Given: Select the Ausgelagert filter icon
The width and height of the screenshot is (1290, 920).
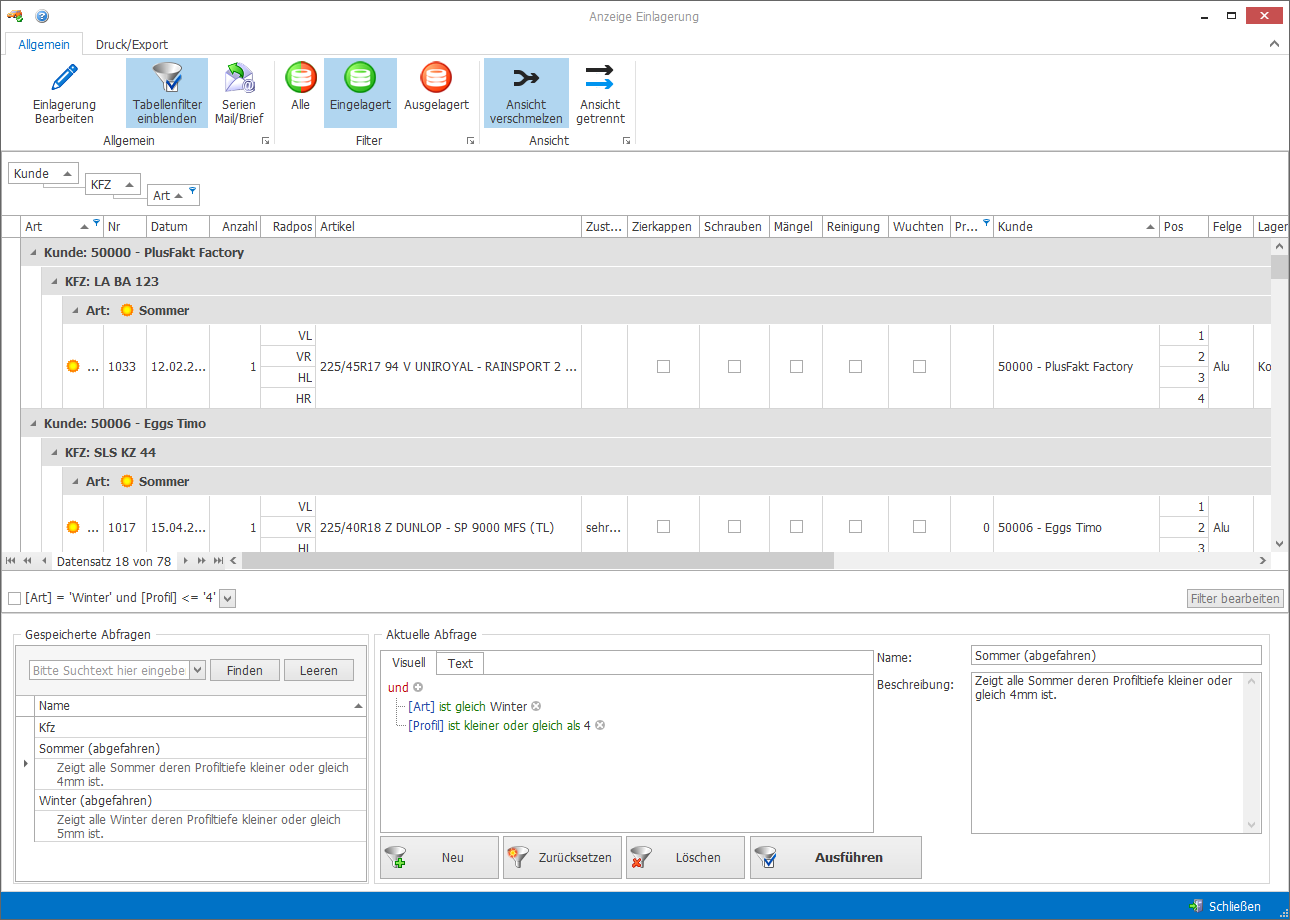Looking at the screenshot, I should 436,77.
